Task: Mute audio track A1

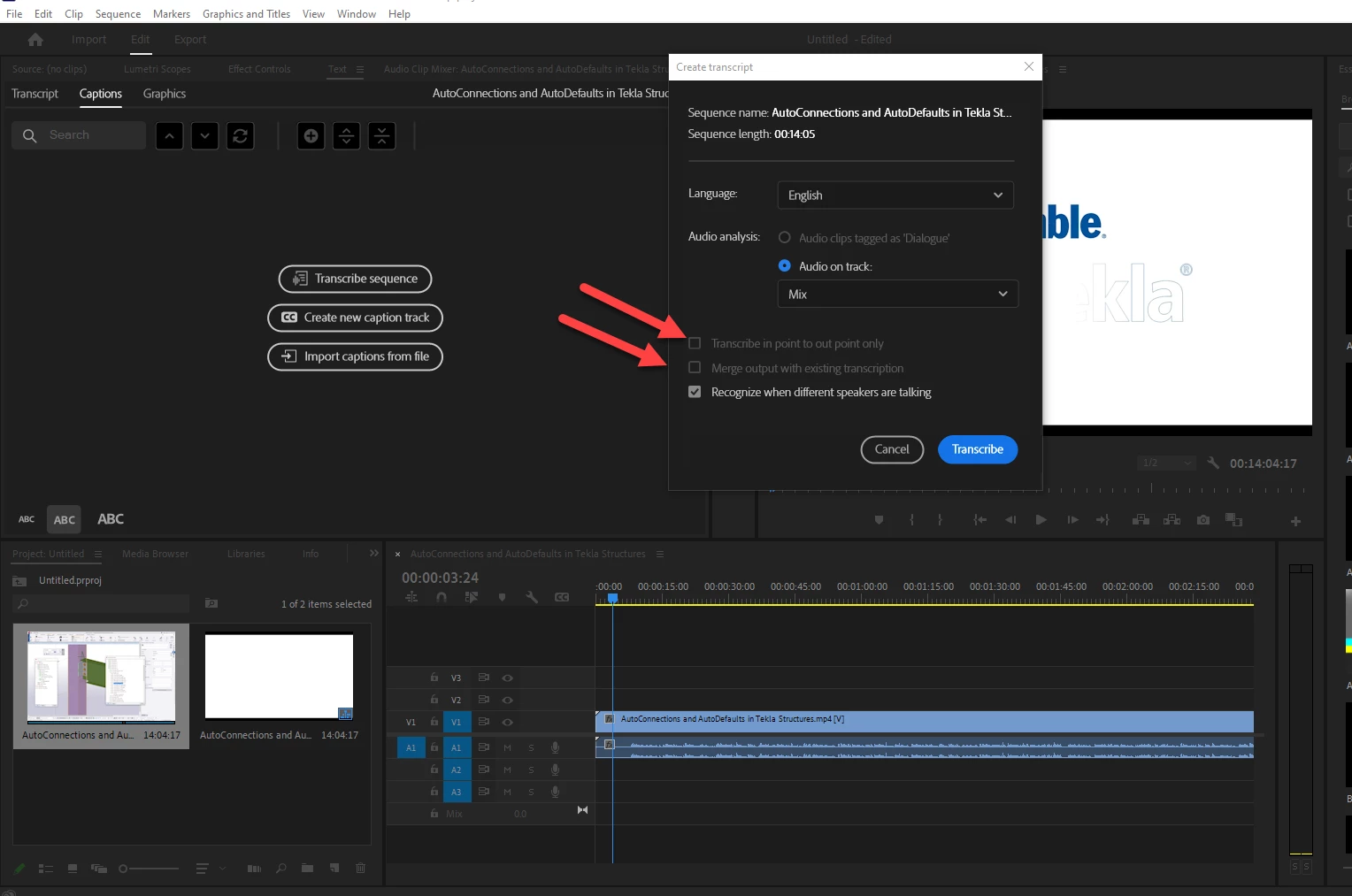Action: [508, 748]
